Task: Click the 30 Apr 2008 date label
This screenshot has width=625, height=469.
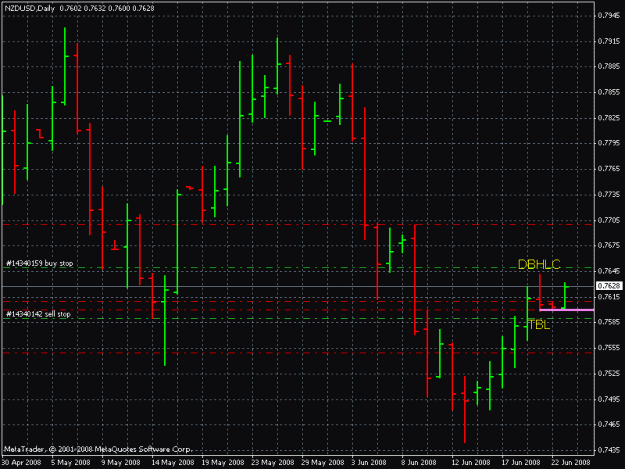Action: (x=21, y=462)
